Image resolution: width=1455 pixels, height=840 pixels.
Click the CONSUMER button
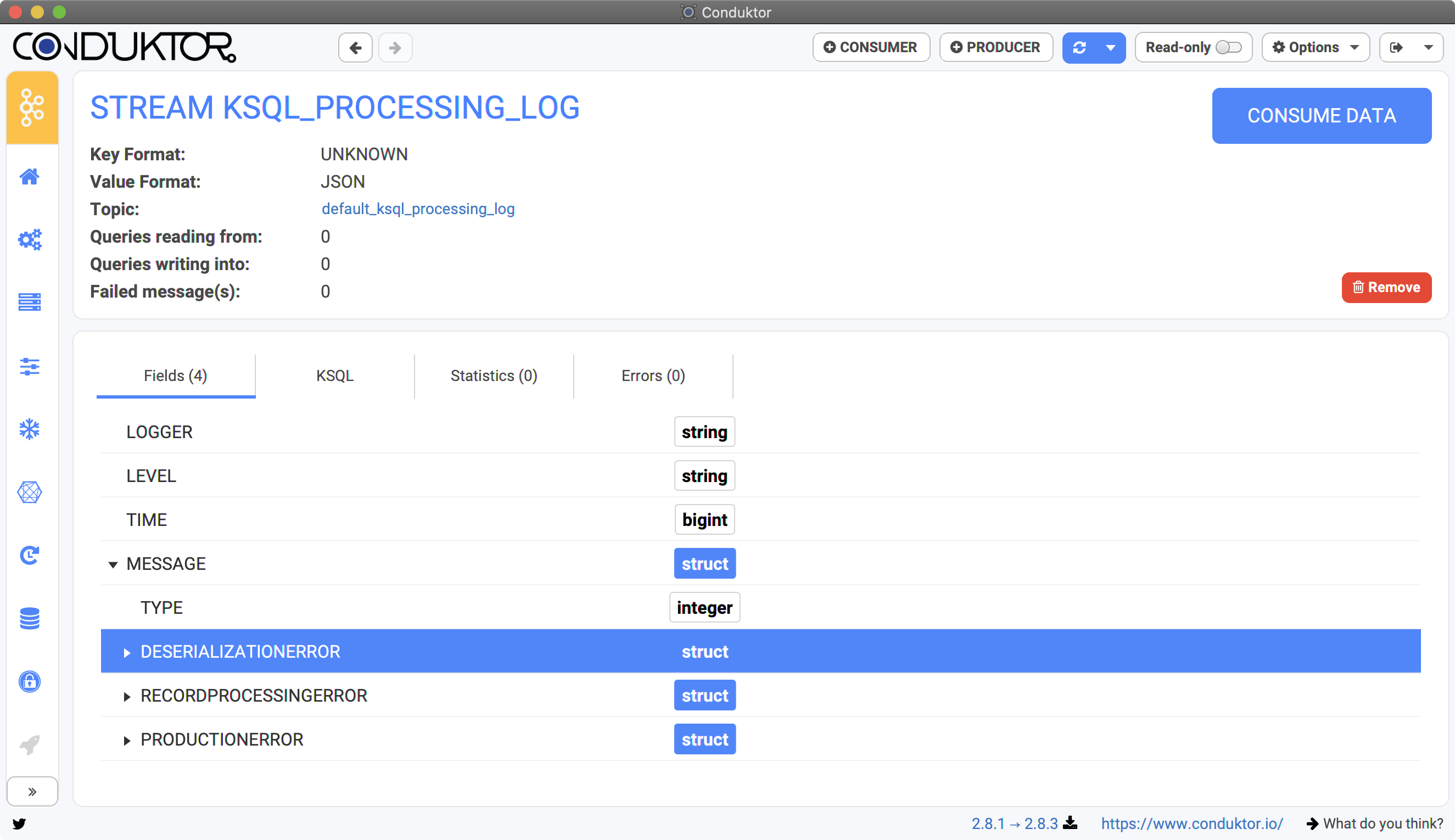871,47
